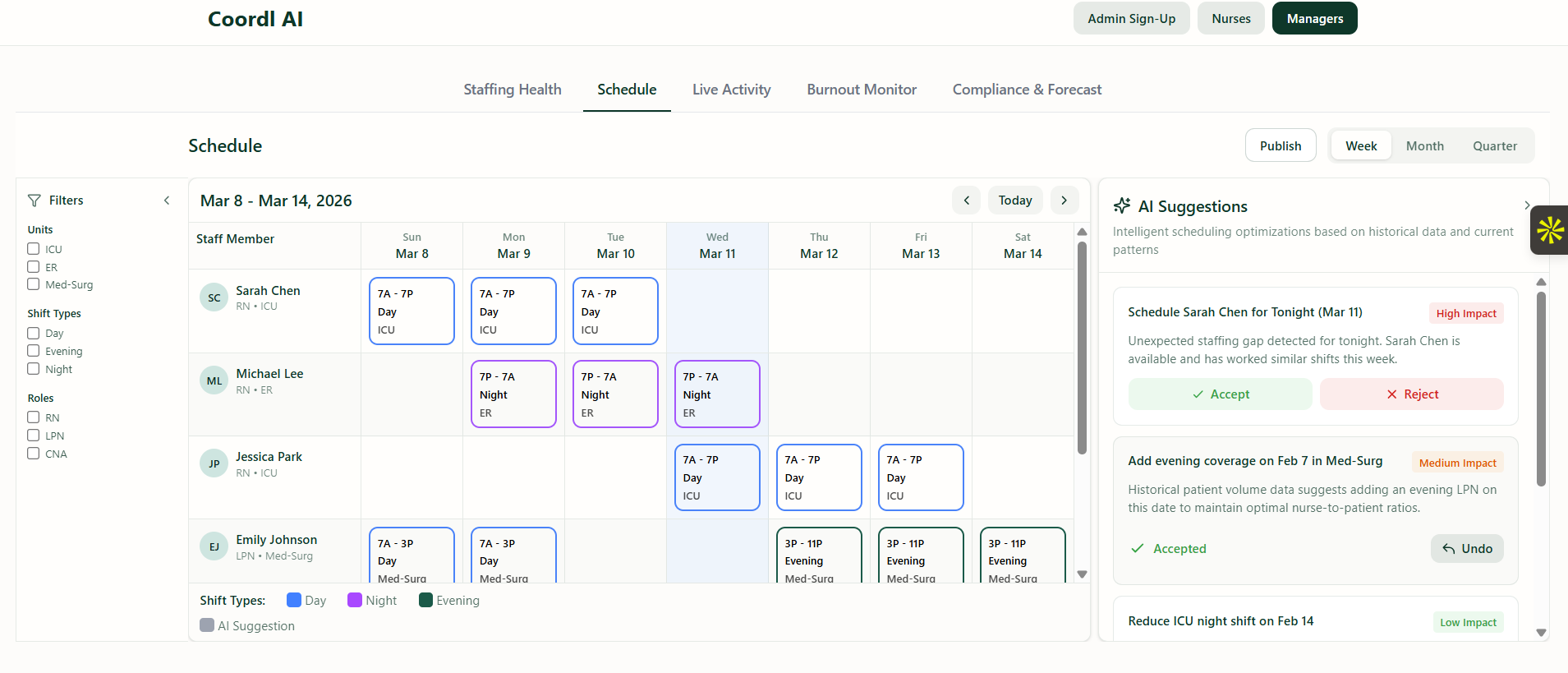The width and height of the screenshot is (1568, 673).
Task: Click the Day legend blue swatch
Action: click(x=294, y=600)
